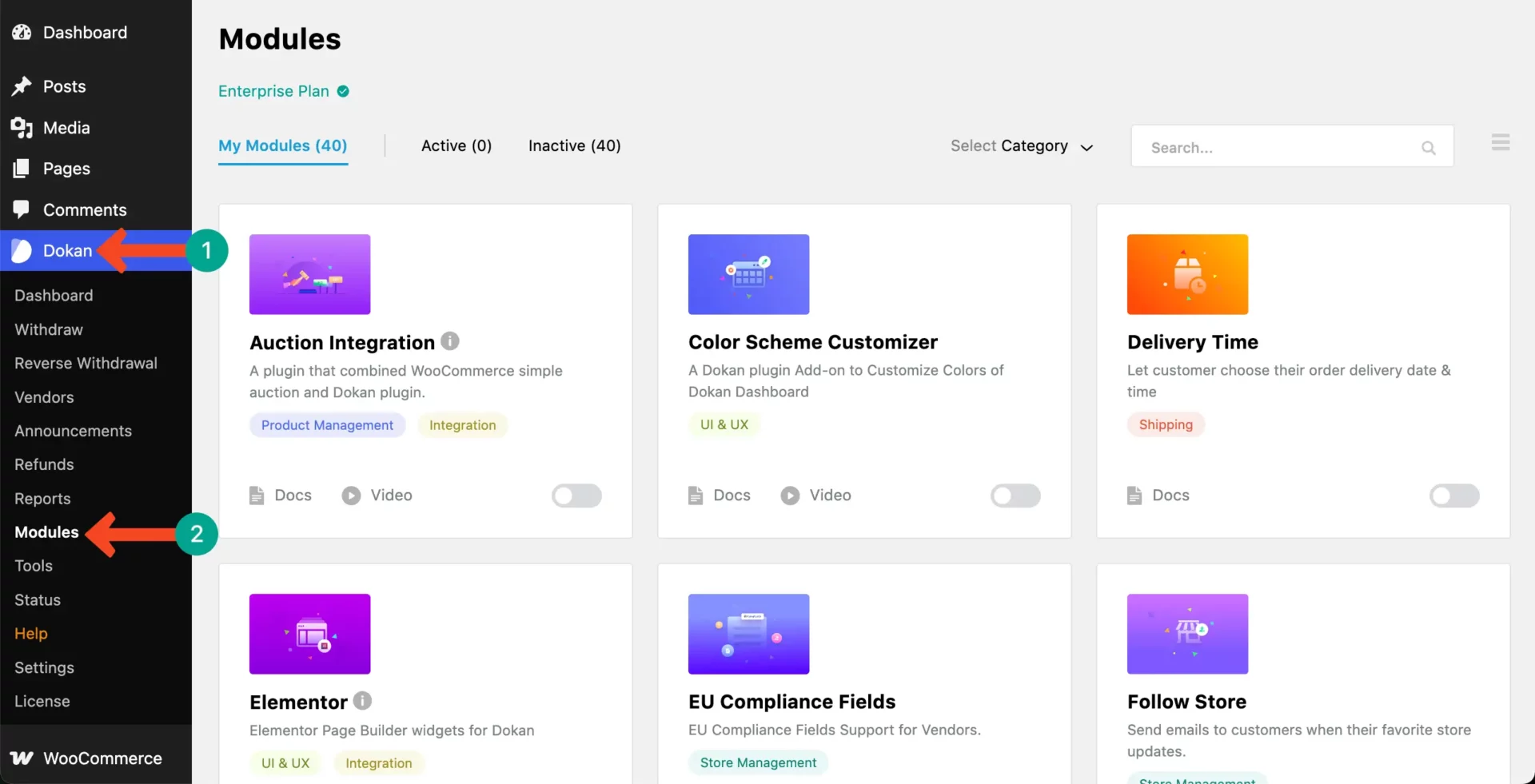Open Dokan Dashboard submenu item

point(54,295)
